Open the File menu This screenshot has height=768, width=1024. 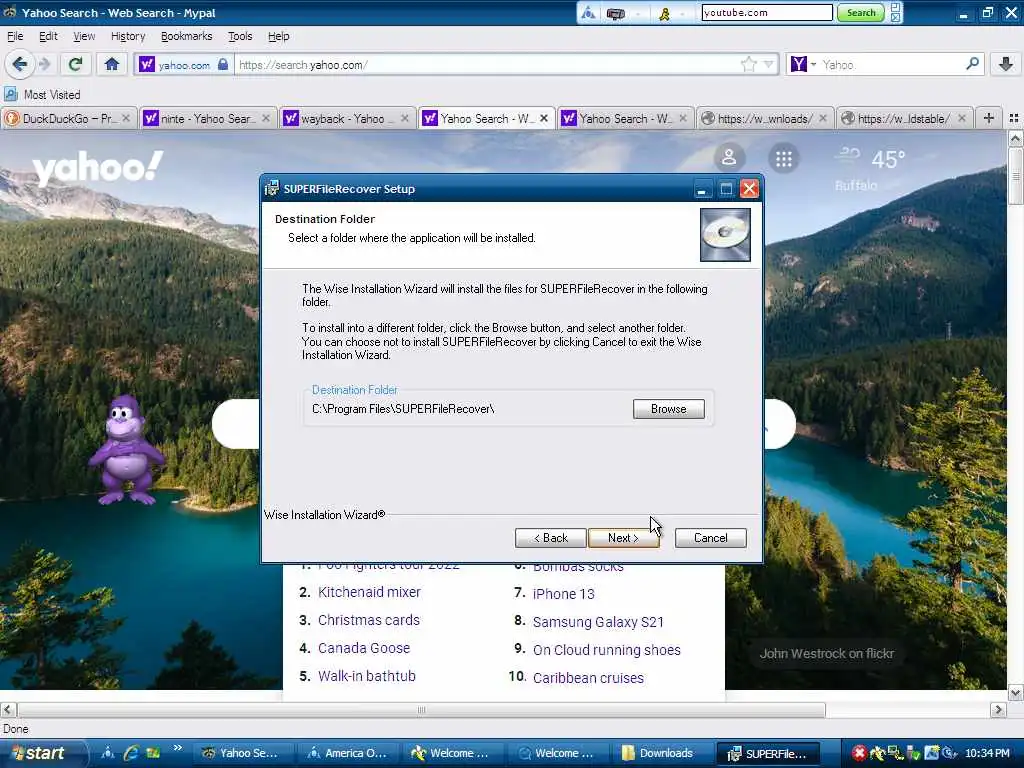click(x=15, y=36)
